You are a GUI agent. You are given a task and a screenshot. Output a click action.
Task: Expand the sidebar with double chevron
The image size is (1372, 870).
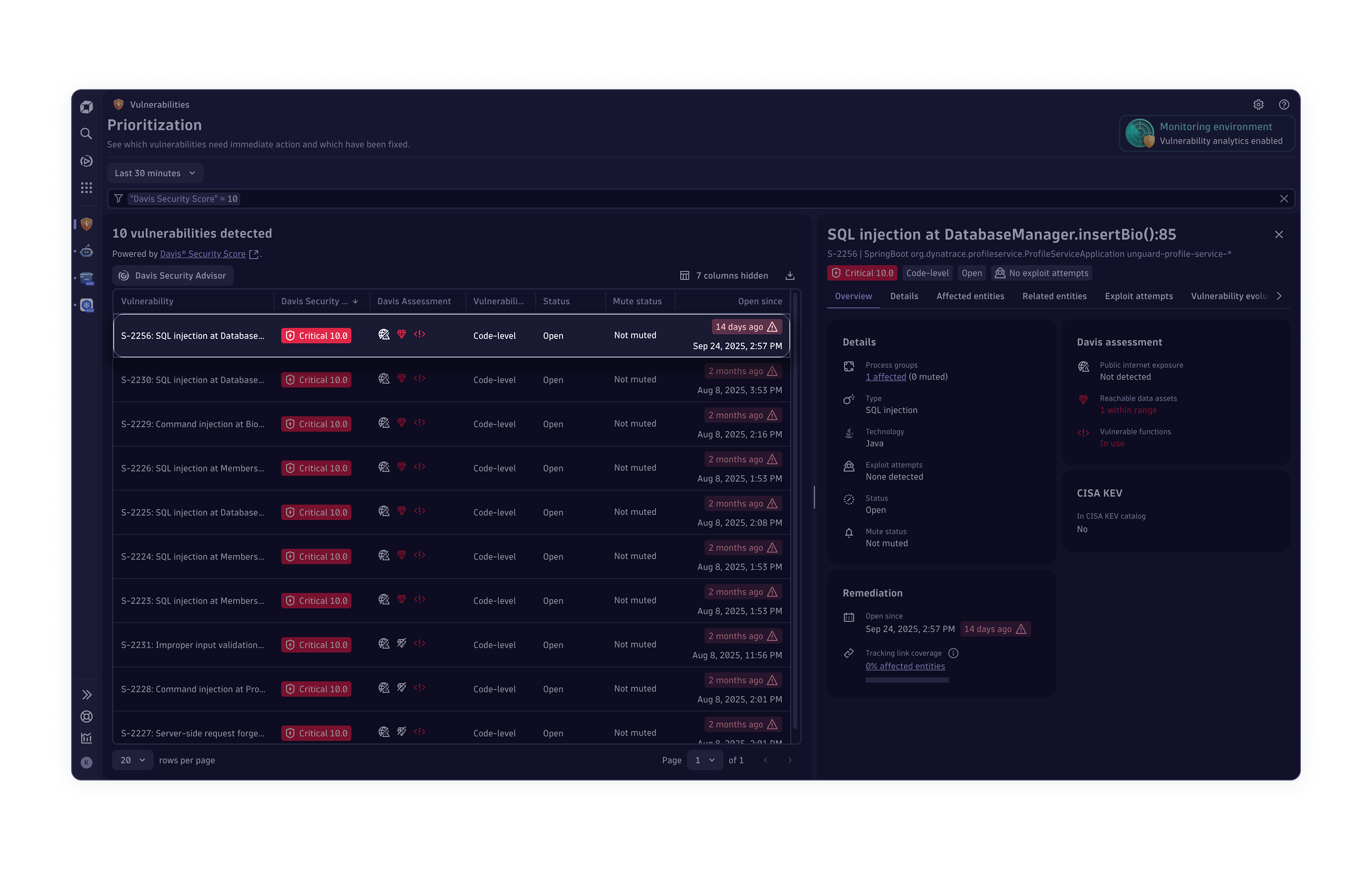pos(86,695)
